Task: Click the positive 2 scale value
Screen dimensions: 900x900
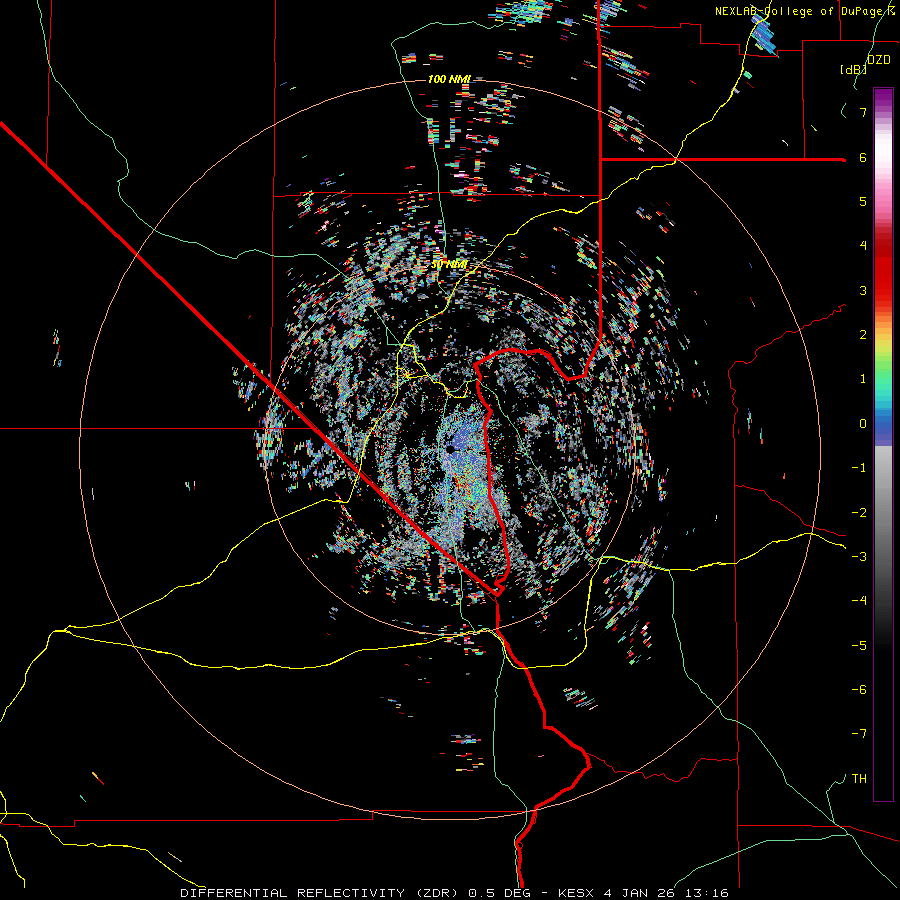Action: pos(863,335)
